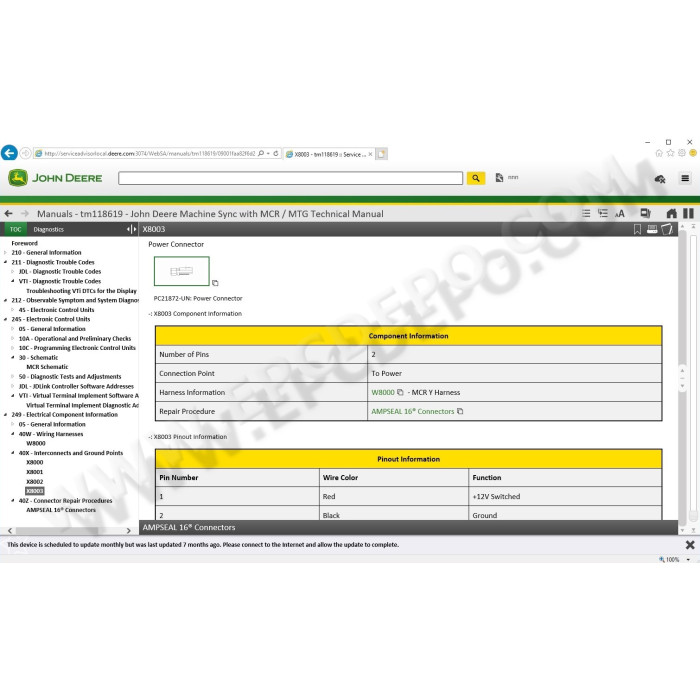Open the 100% zoom level dropdown
Image resolution: width=700 pixels, height=700 pixels.
688,559
